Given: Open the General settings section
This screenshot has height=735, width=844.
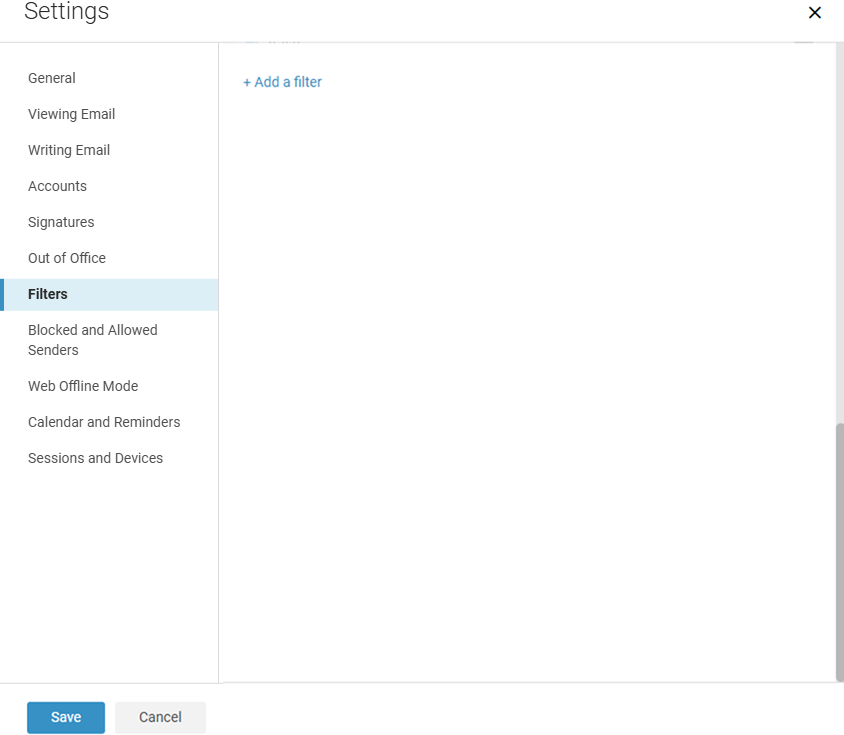Looking at the screenshot, I should [52, 78].
